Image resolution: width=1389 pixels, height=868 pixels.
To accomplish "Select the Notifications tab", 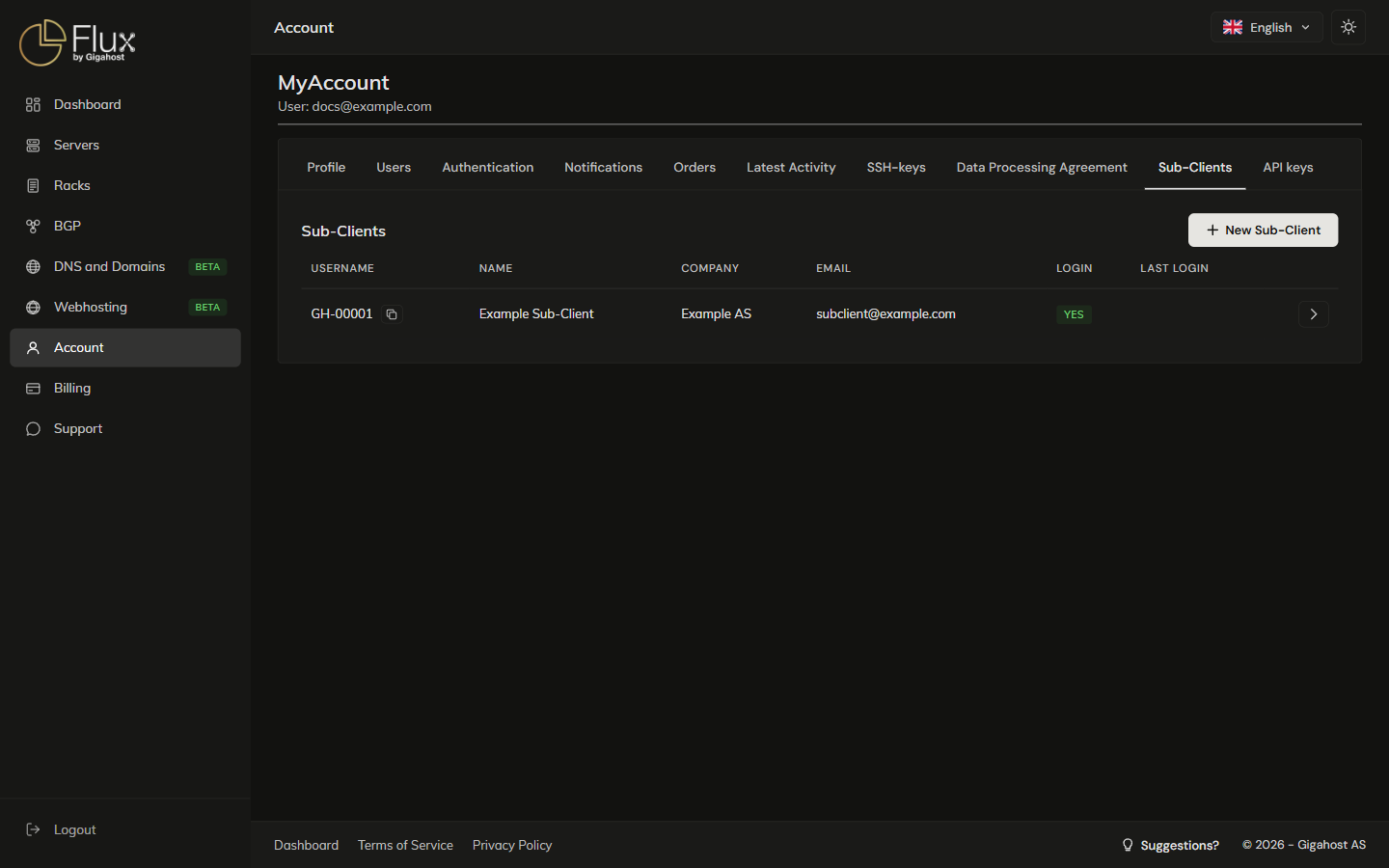I will pyautogui.click(x=603, y=167).
